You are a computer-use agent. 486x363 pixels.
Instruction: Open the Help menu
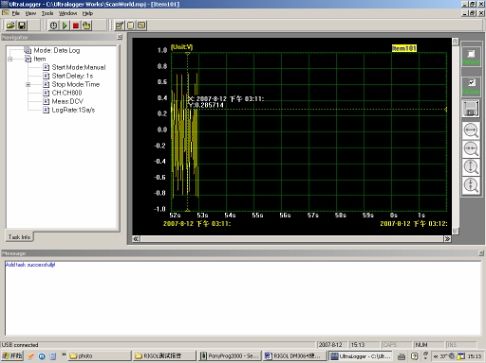click(88, 13)
